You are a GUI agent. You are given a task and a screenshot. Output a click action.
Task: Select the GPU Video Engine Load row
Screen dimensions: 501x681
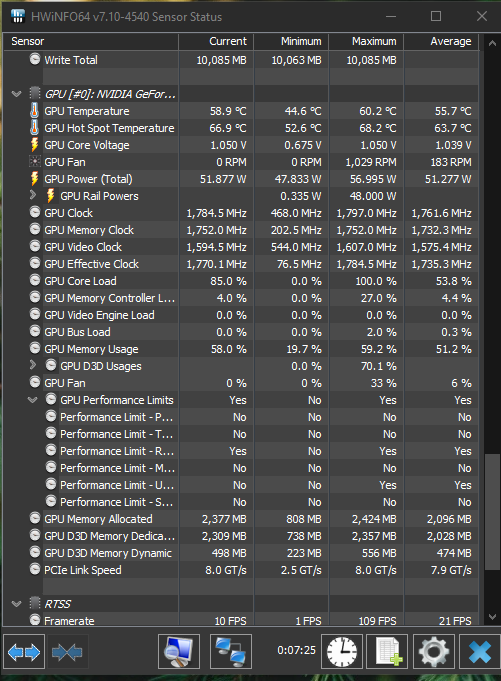(241, 315)
